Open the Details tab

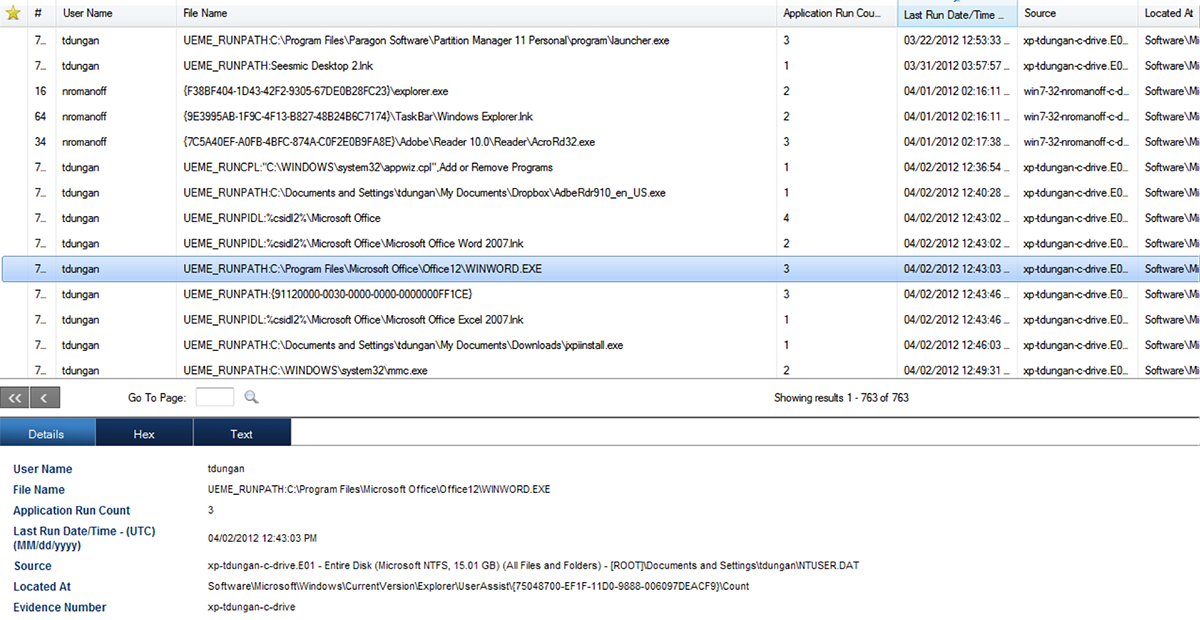(48, 433)
